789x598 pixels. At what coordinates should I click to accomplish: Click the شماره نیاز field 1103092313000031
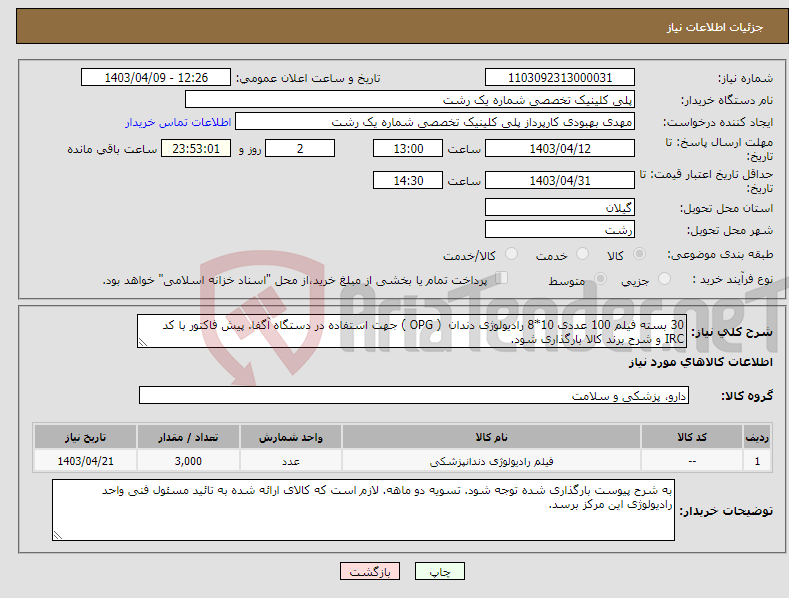(560, 78)
